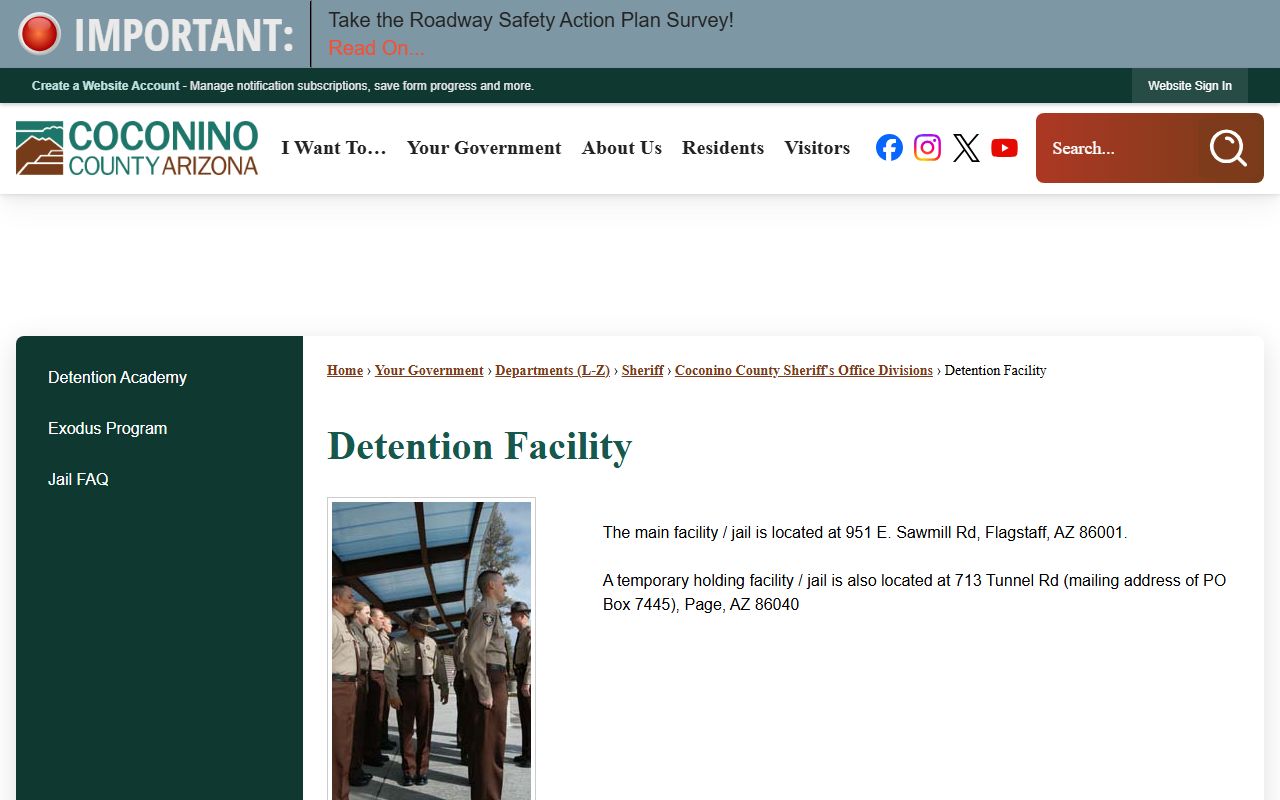
Task: Click the search magnifier button
Action: (x=1228, y=148)
